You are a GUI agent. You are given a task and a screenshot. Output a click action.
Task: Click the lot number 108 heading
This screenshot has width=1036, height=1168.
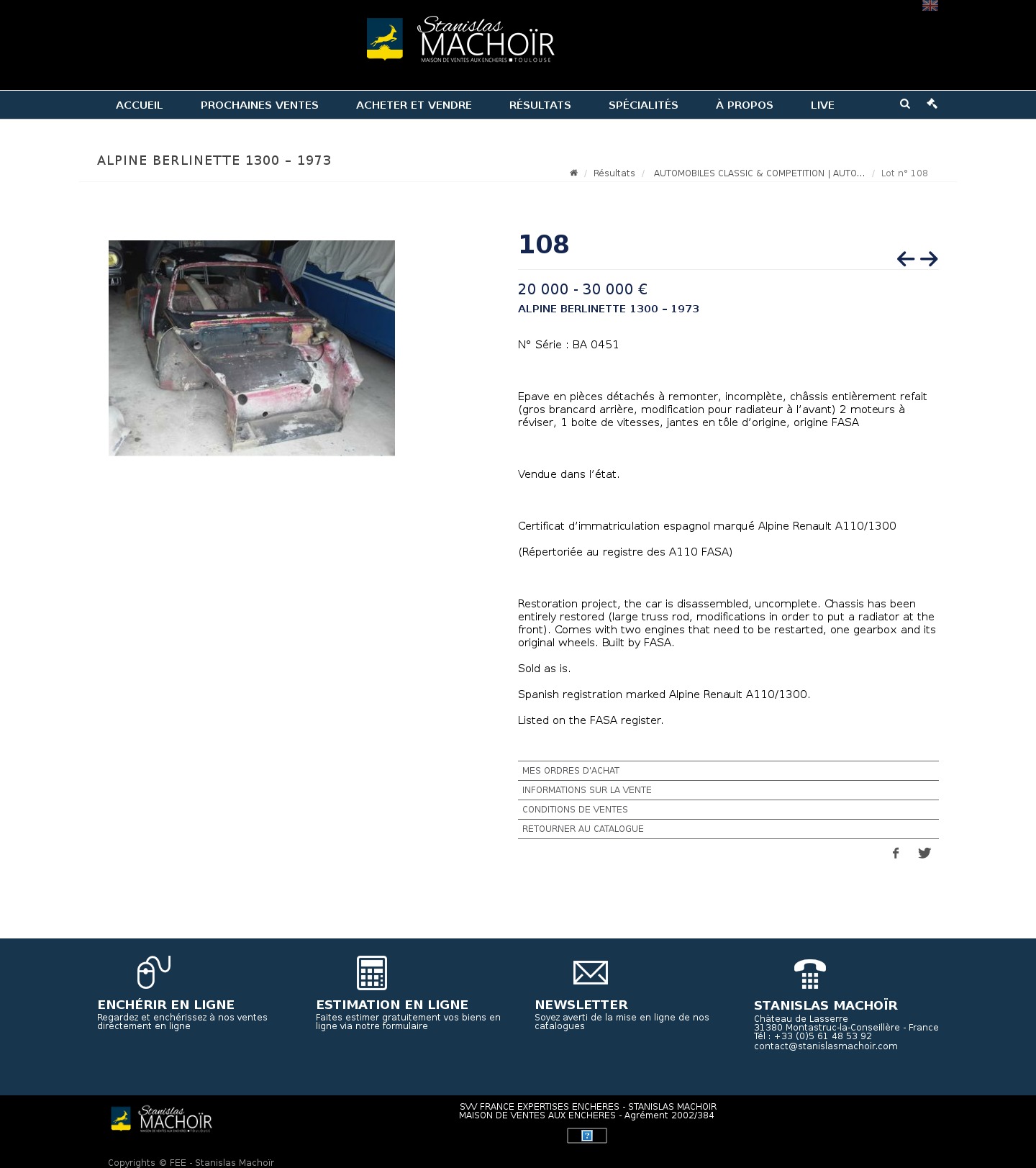[544, 245]
